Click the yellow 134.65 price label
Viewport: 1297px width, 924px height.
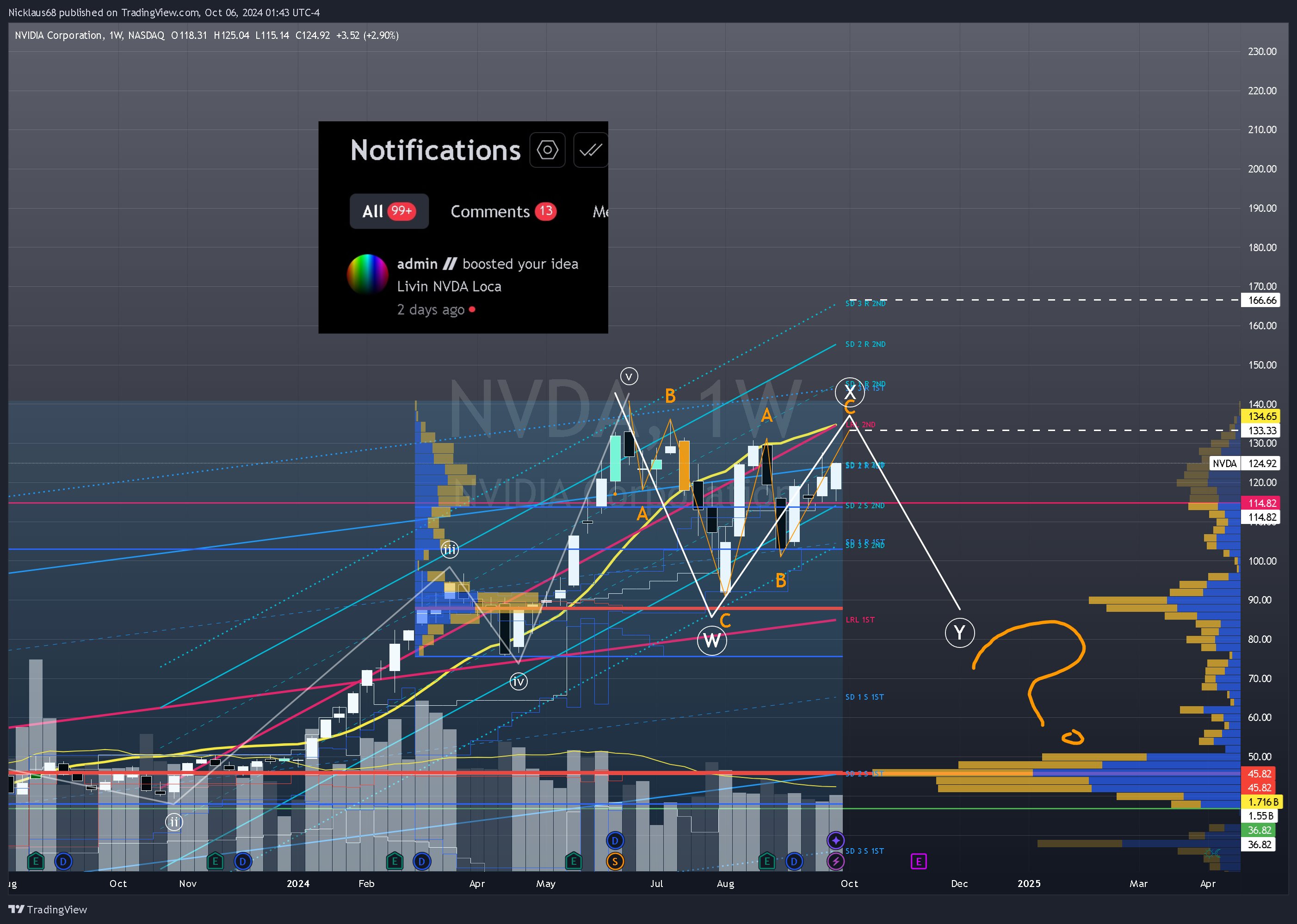pyautogui.click(x=1260, y=417)
